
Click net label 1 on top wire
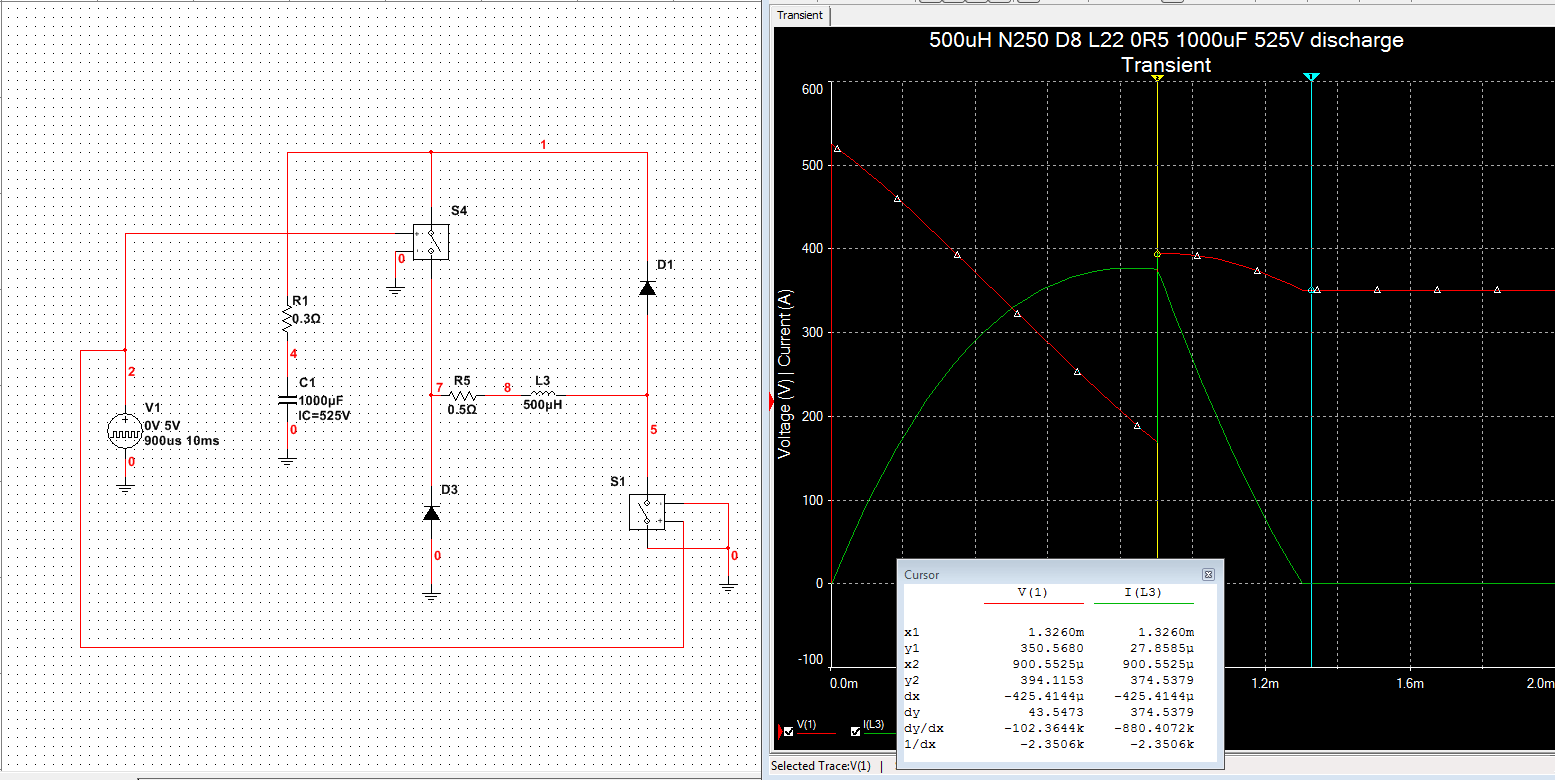(543, 145)
